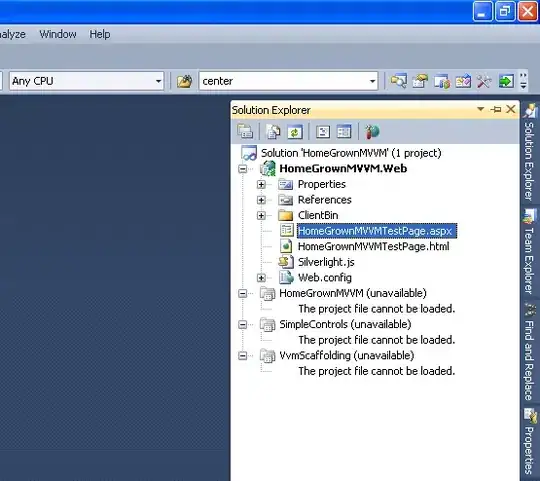
Task: Select SimpleControls (unavailable) project
Action: point(345,324)
